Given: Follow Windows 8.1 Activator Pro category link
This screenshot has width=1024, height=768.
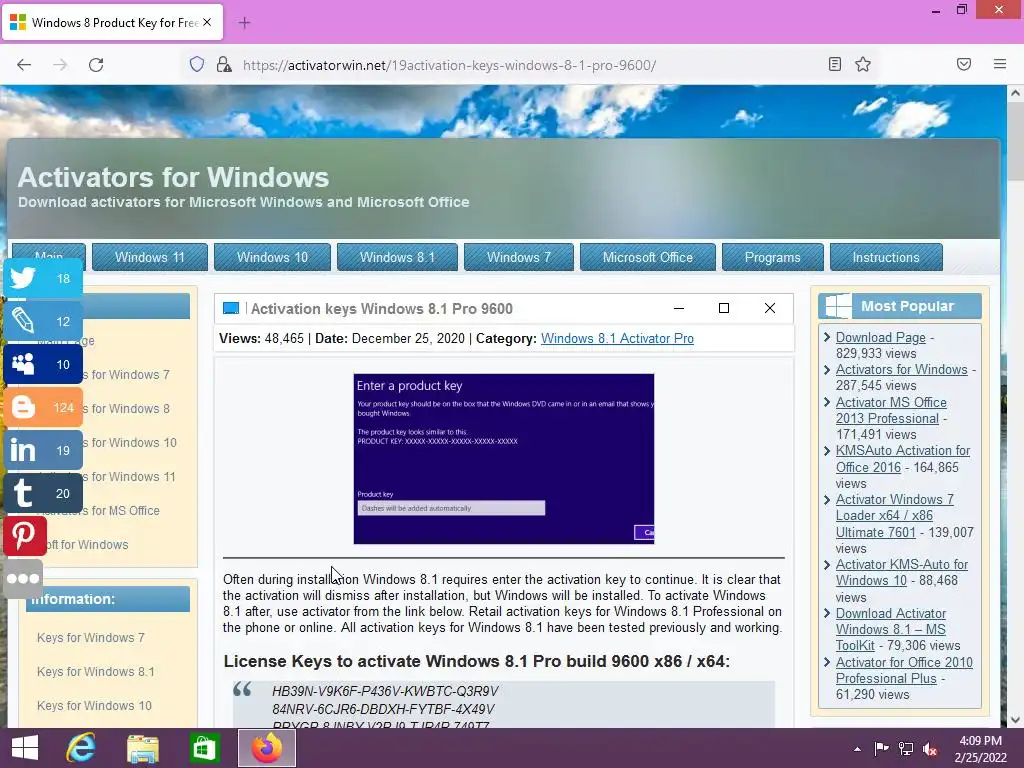Looking at the screenshot, I should tap(617, 338).
